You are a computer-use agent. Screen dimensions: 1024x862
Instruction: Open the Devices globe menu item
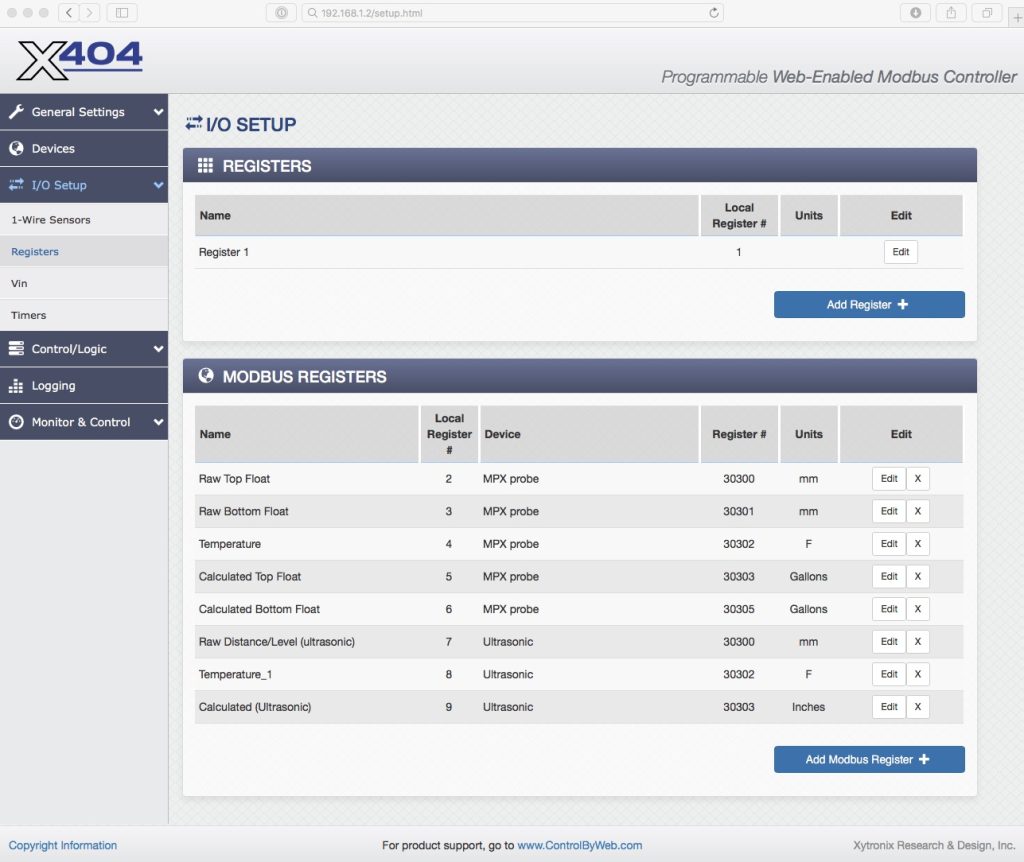coord(53,149)
